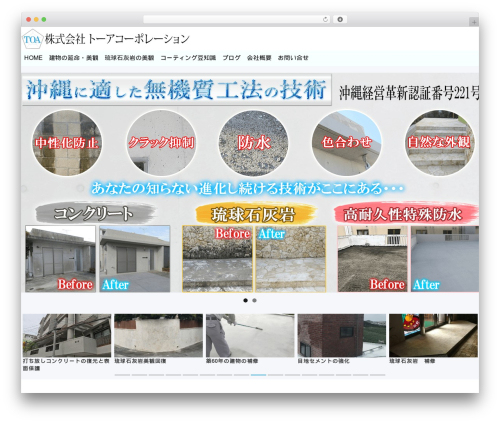Image resolution: width=500 pixels, height=423 pixels.
Task: Open the 建物の延命・美観 menu item
Action: (74, 58)
